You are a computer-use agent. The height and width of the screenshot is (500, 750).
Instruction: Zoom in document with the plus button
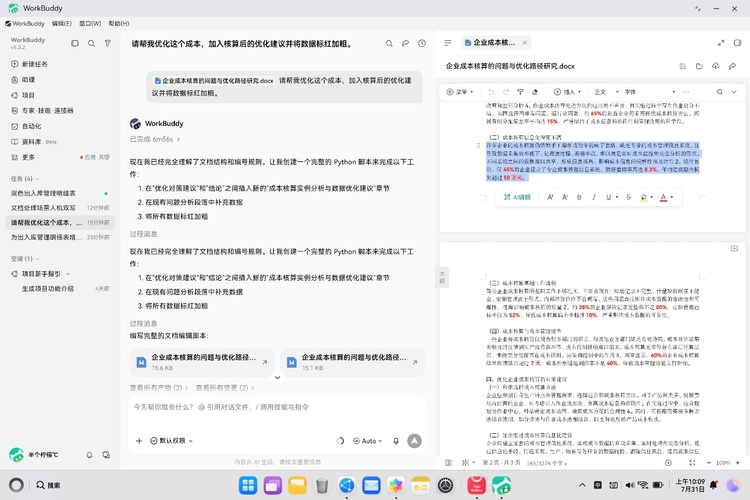[x=738, y=463]
